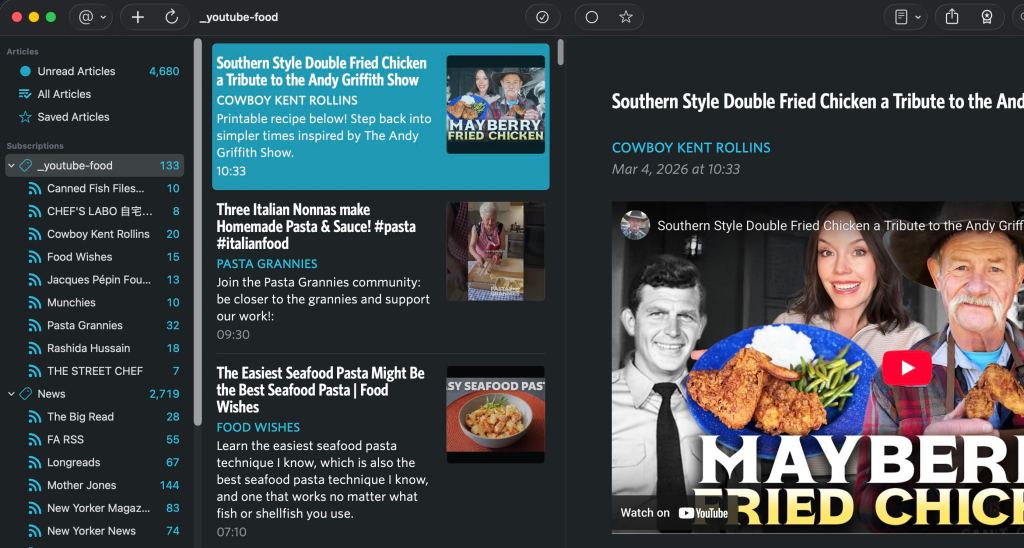Open The Easiest Seafood Pasta article title
Image resolution: width=1024 pixels, height=548 pixels.
point(320,390)
